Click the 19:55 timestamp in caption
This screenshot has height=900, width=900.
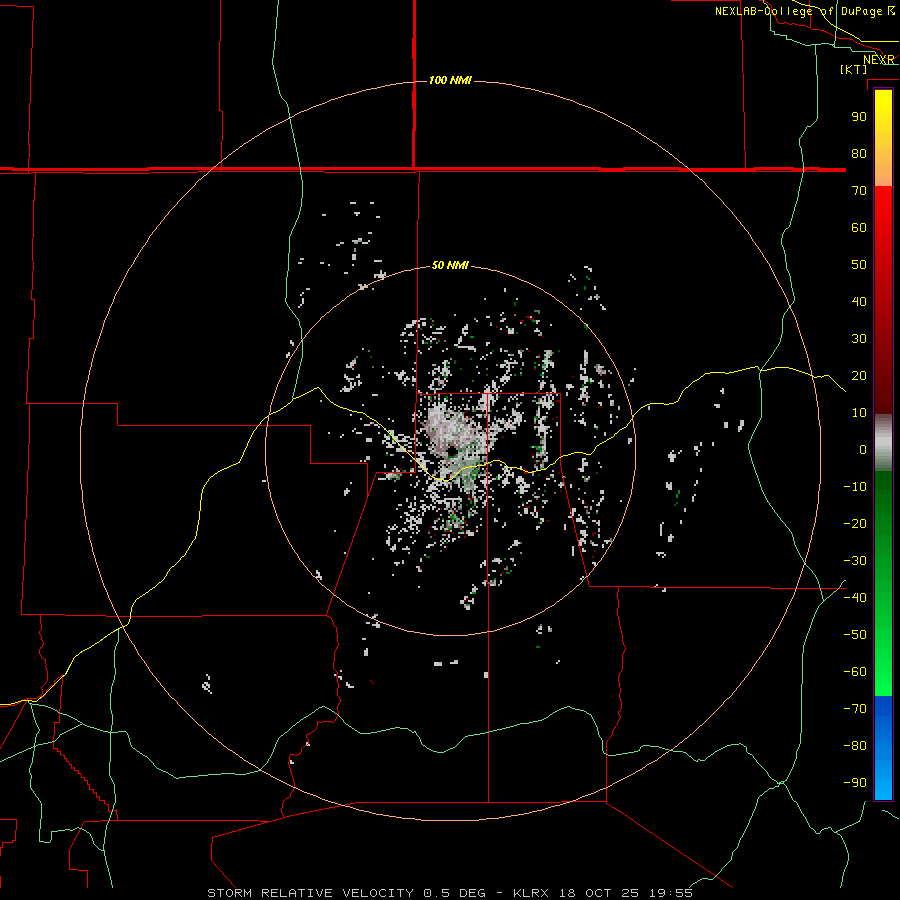coord(671,893)
